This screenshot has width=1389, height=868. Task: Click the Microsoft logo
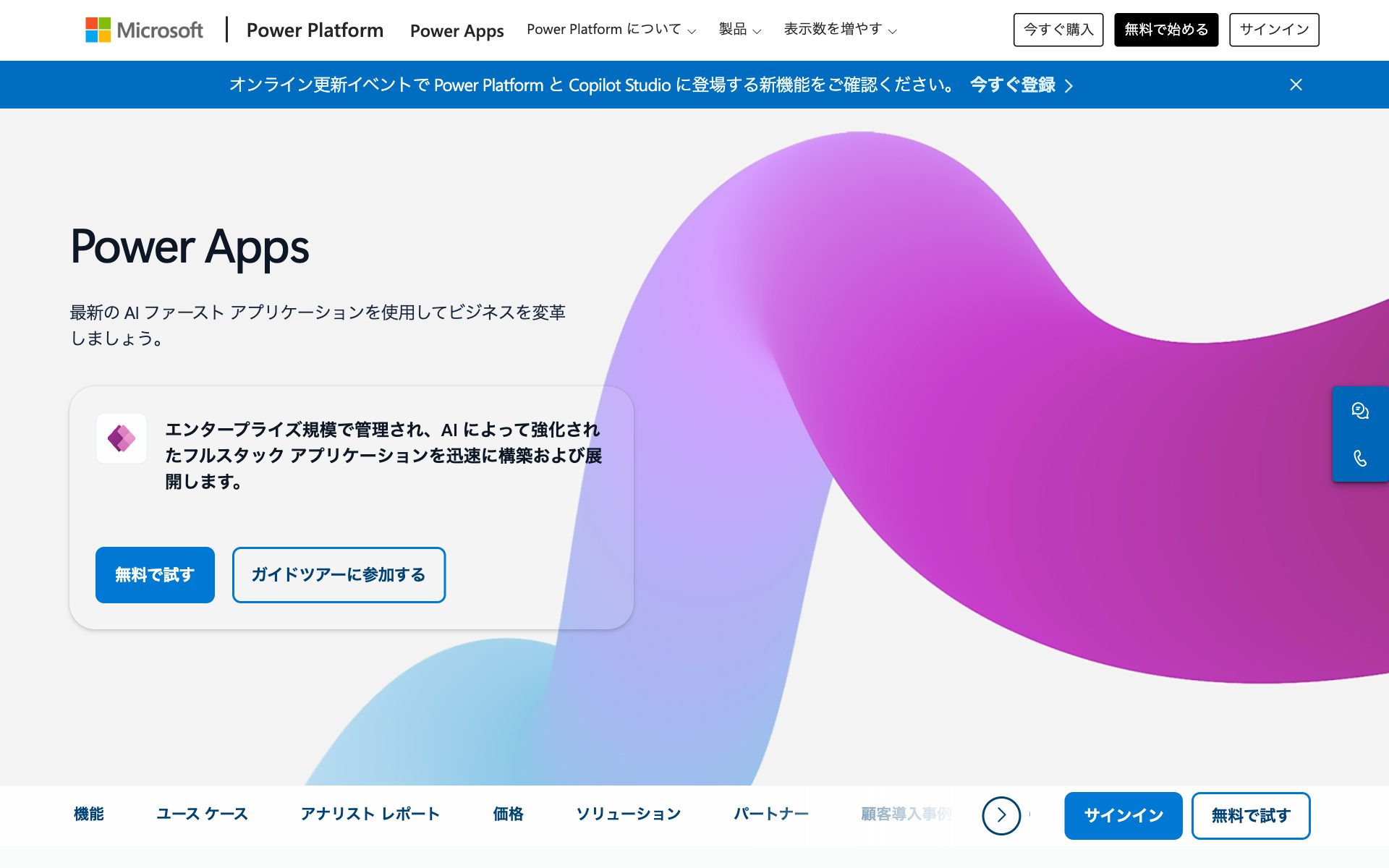pos(144,30)
